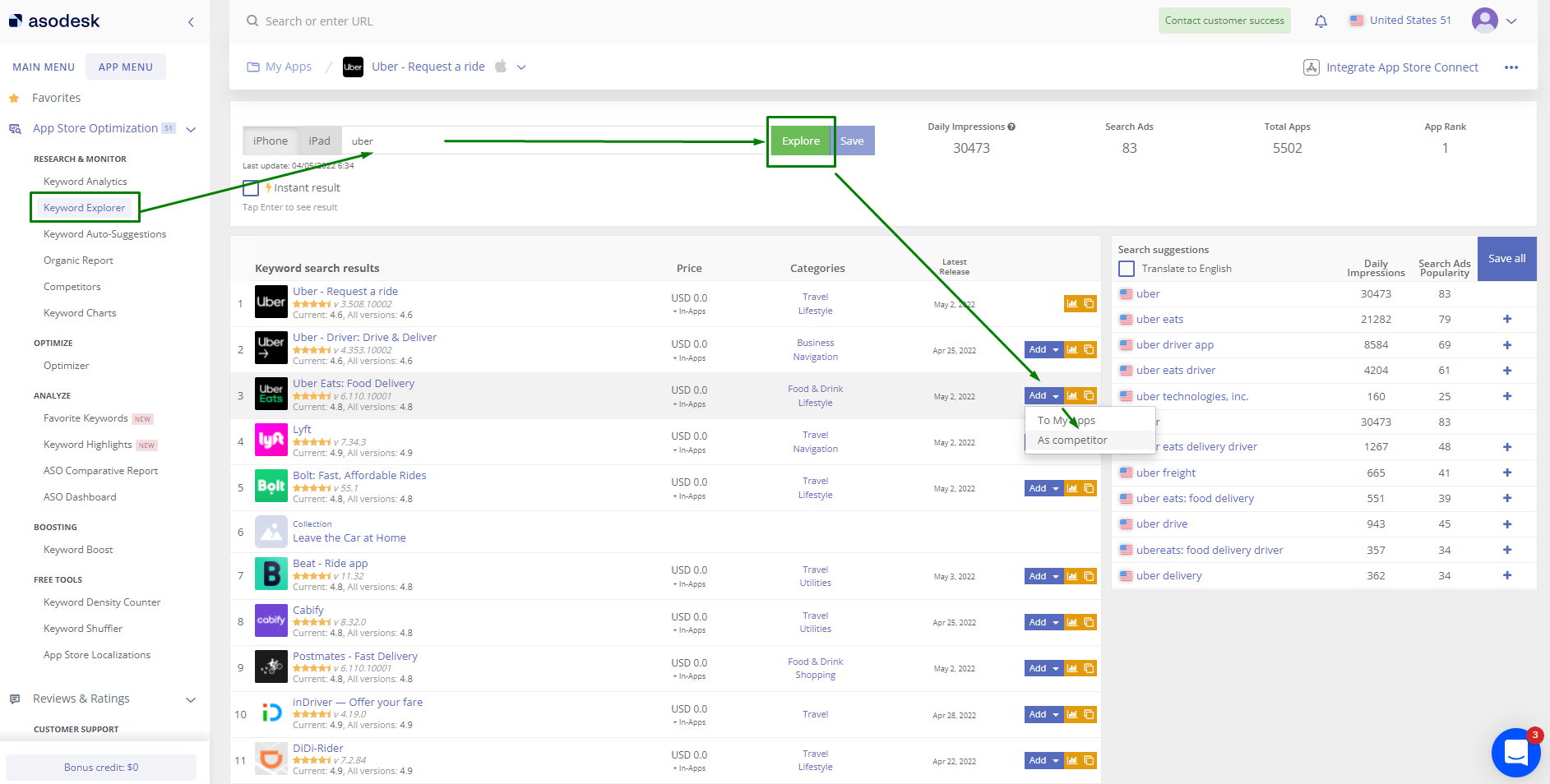
Task: Switch to the MAIN MENU tab
Action: pos(44,67)
